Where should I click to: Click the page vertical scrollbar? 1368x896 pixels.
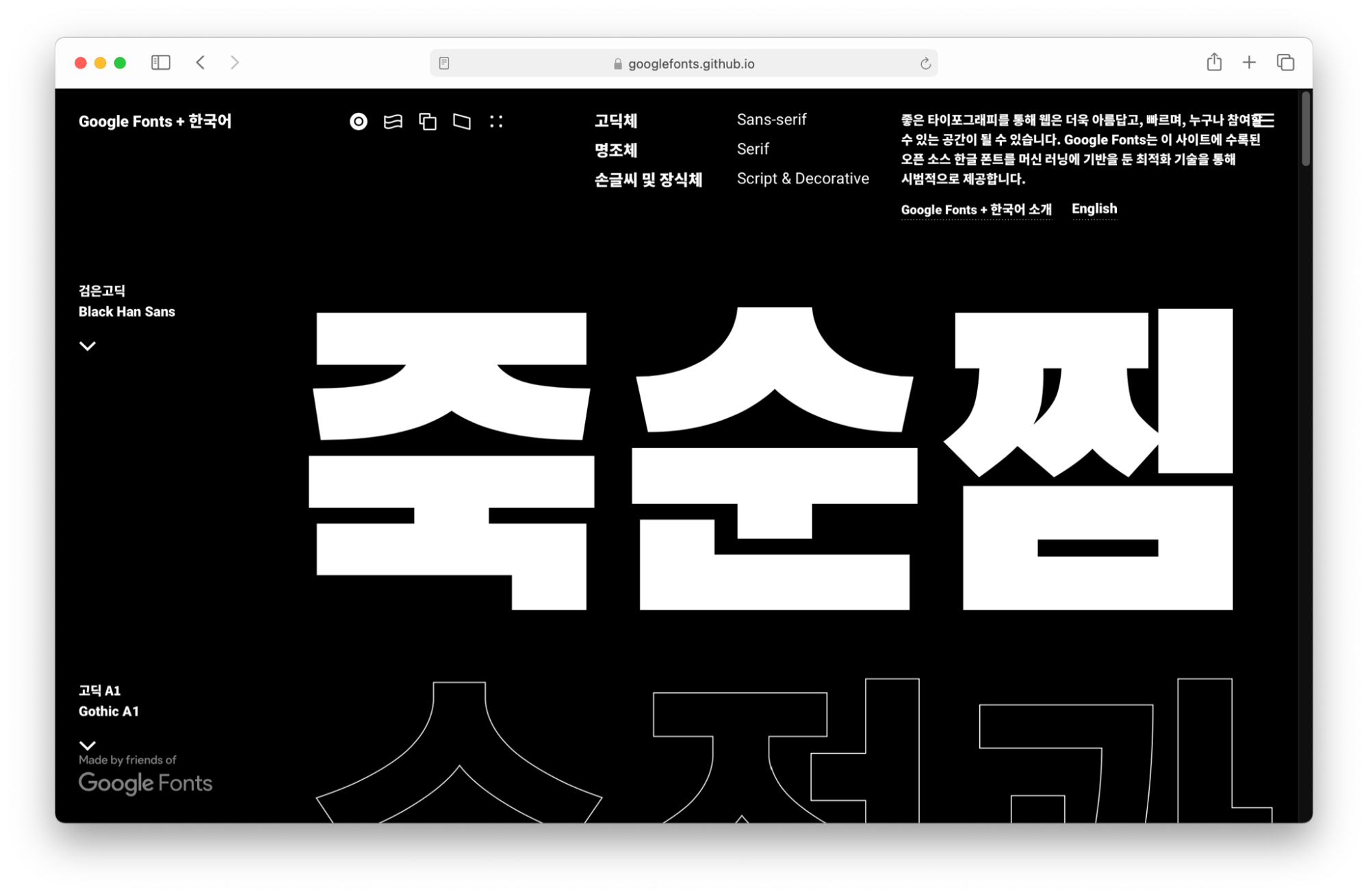click(1306, 129)
